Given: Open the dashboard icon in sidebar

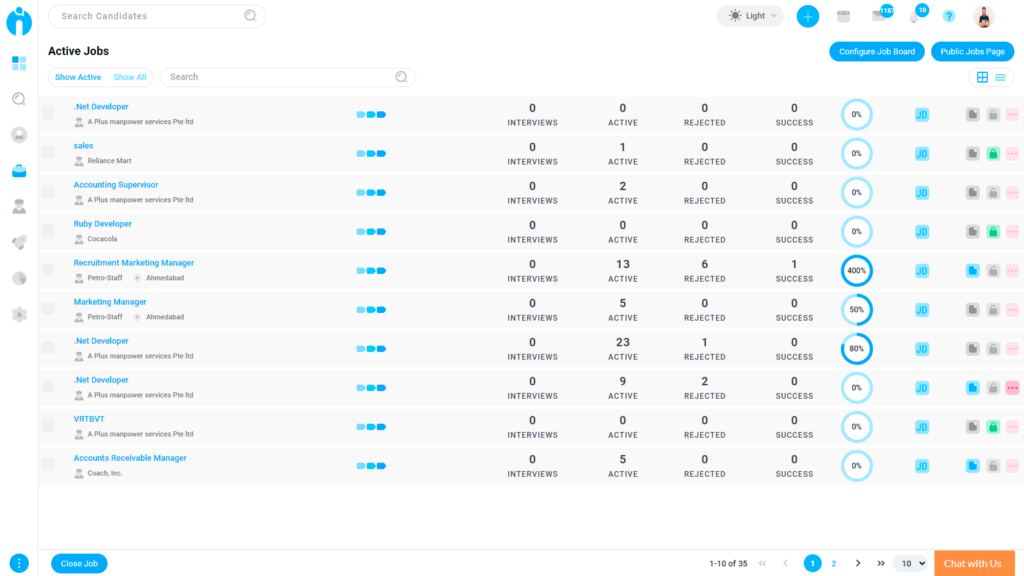Looking at the screenshot, I should (x=19, y=63).
